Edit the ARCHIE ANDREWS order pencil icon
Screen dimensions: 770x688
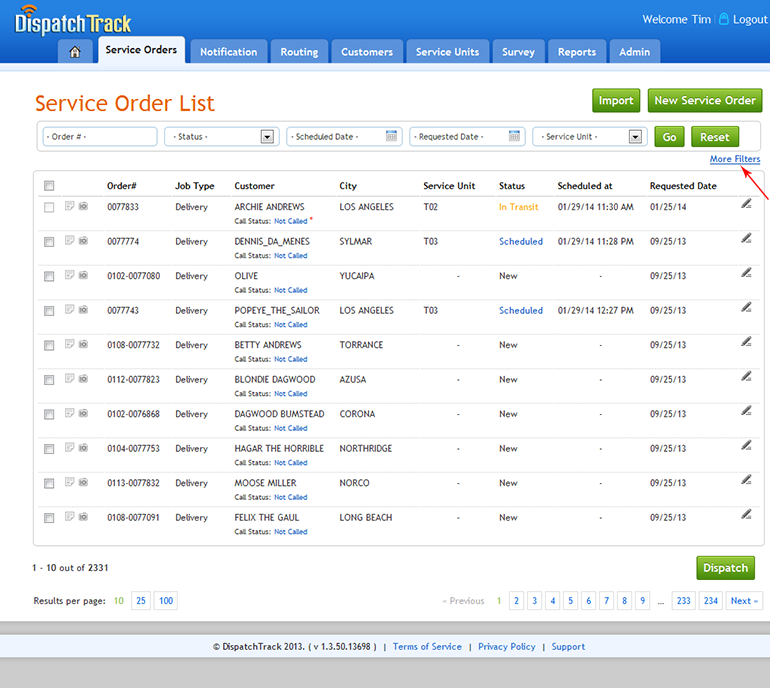(746, 204)
